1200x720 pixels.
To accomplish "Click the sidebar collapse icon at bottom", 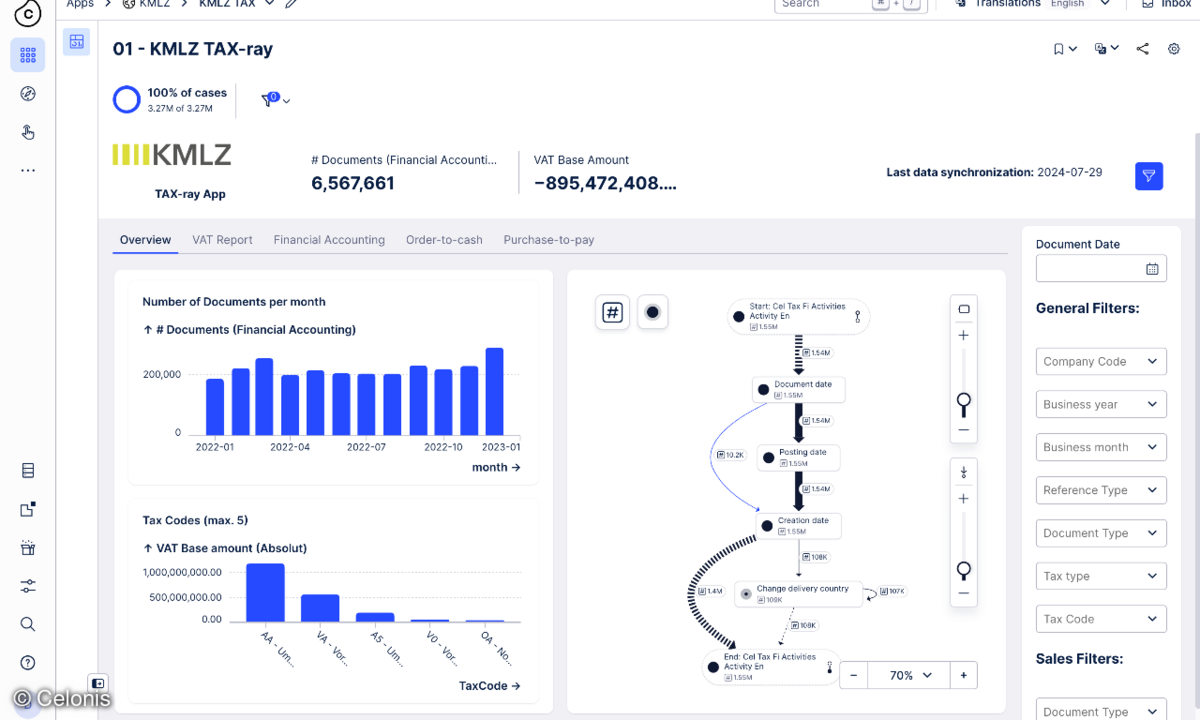I will [98, 683].
